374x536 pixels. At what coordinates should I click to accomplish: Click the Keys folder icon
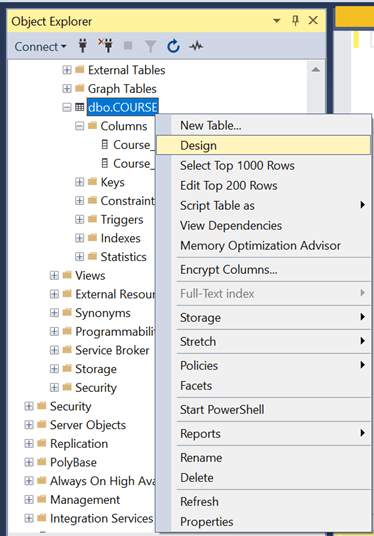(92, 182)
